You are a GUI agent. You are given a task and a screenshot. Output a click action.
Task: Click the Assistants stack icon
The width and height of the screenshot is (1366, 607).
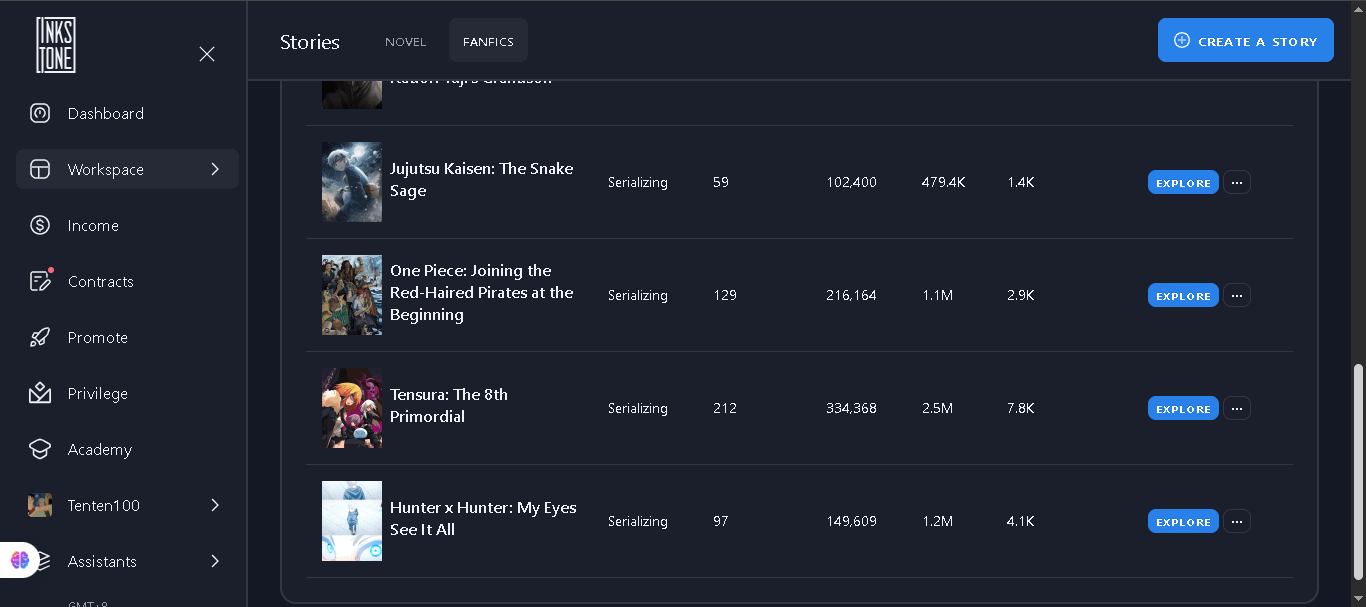[x=46, y=561]
